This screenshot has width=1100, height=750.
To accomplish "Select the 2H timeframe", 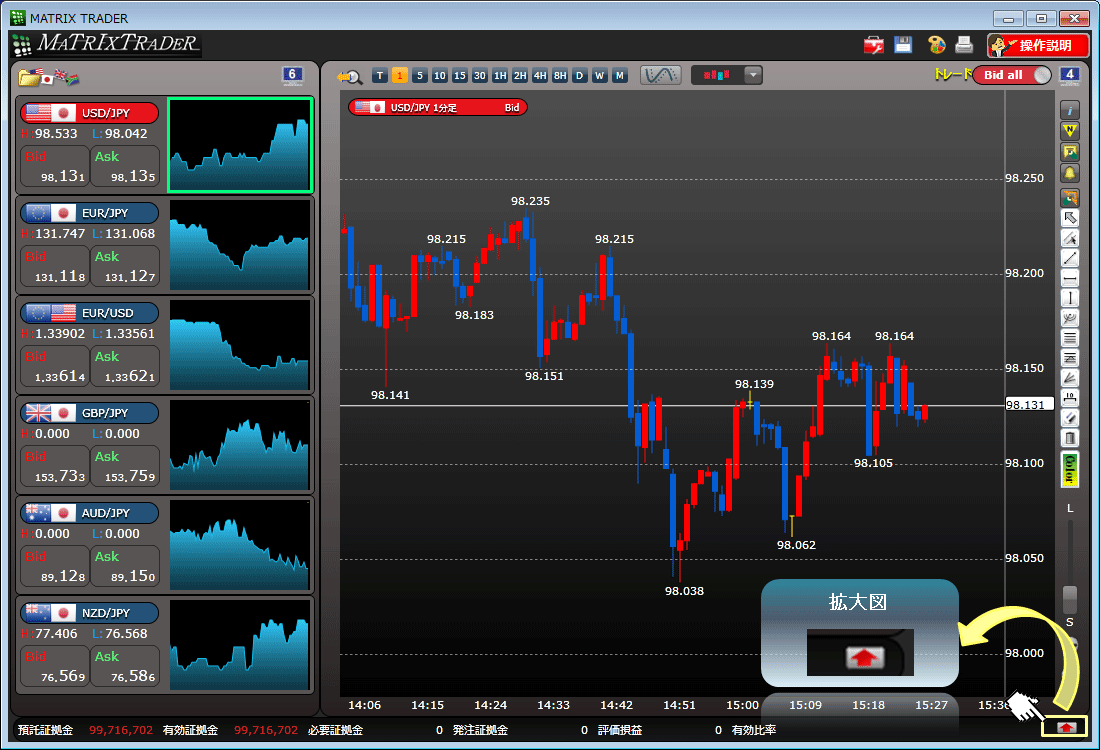I will tap(520, 76).
